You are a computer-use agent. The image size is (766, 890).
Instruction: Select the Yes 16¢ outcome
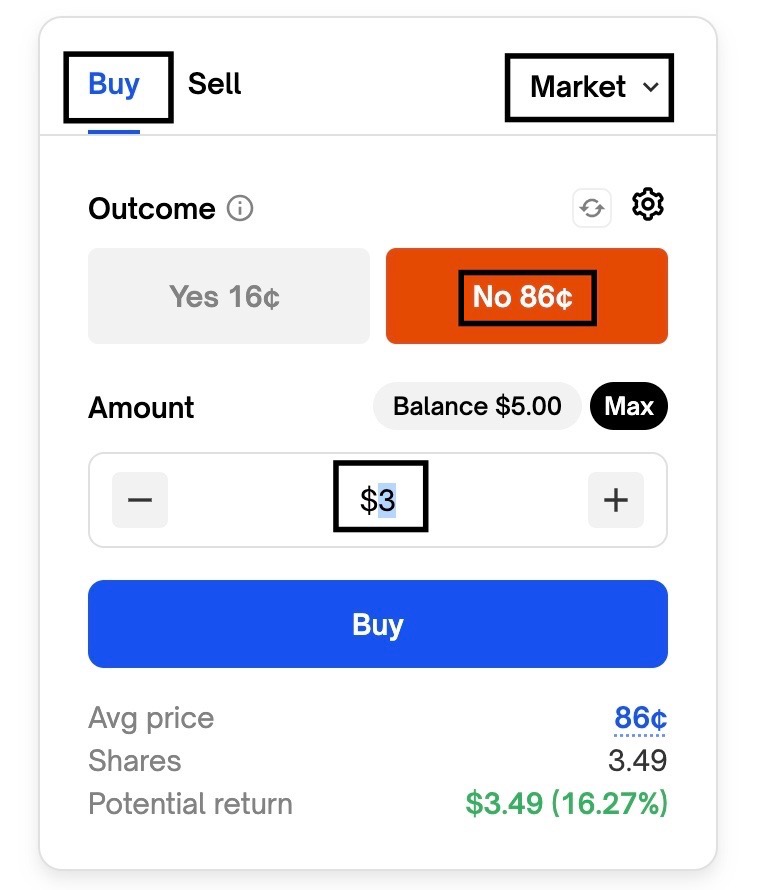tap(228, 296)
